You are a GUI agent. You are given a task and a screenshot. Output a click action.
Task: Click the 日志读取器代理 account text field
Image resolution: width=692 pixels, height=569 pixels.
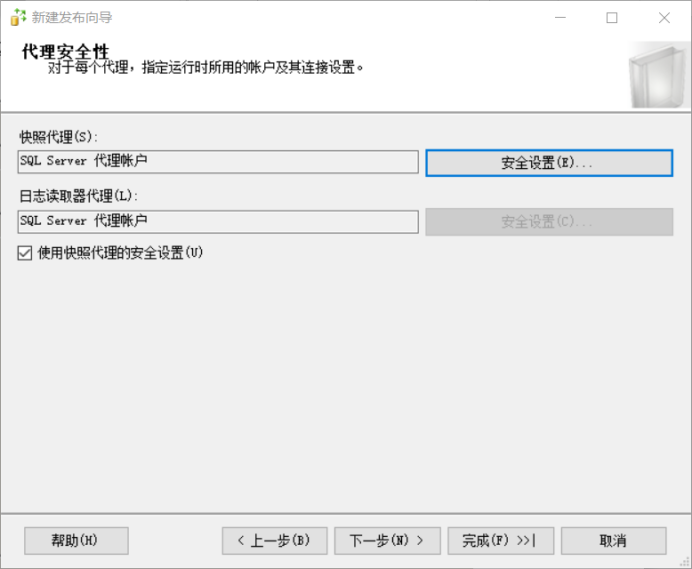(x=218, y=221)
